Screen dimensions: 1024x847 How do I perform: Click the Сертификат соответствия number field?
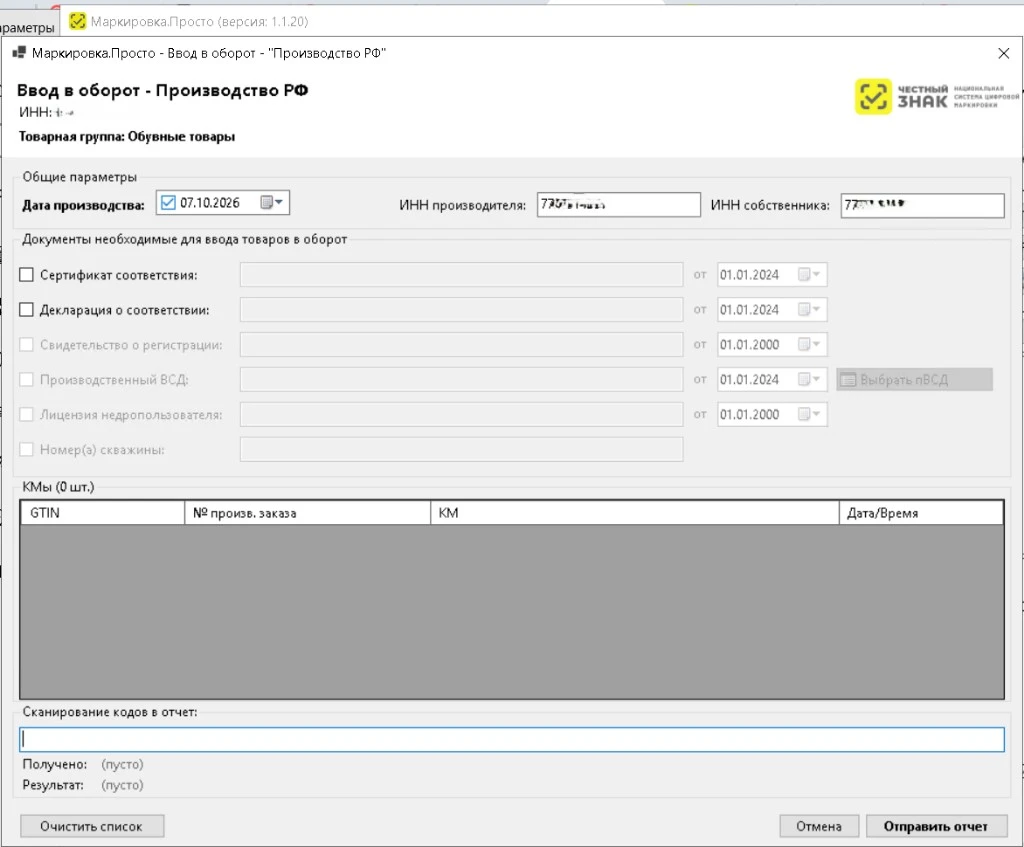click(462, 275)
